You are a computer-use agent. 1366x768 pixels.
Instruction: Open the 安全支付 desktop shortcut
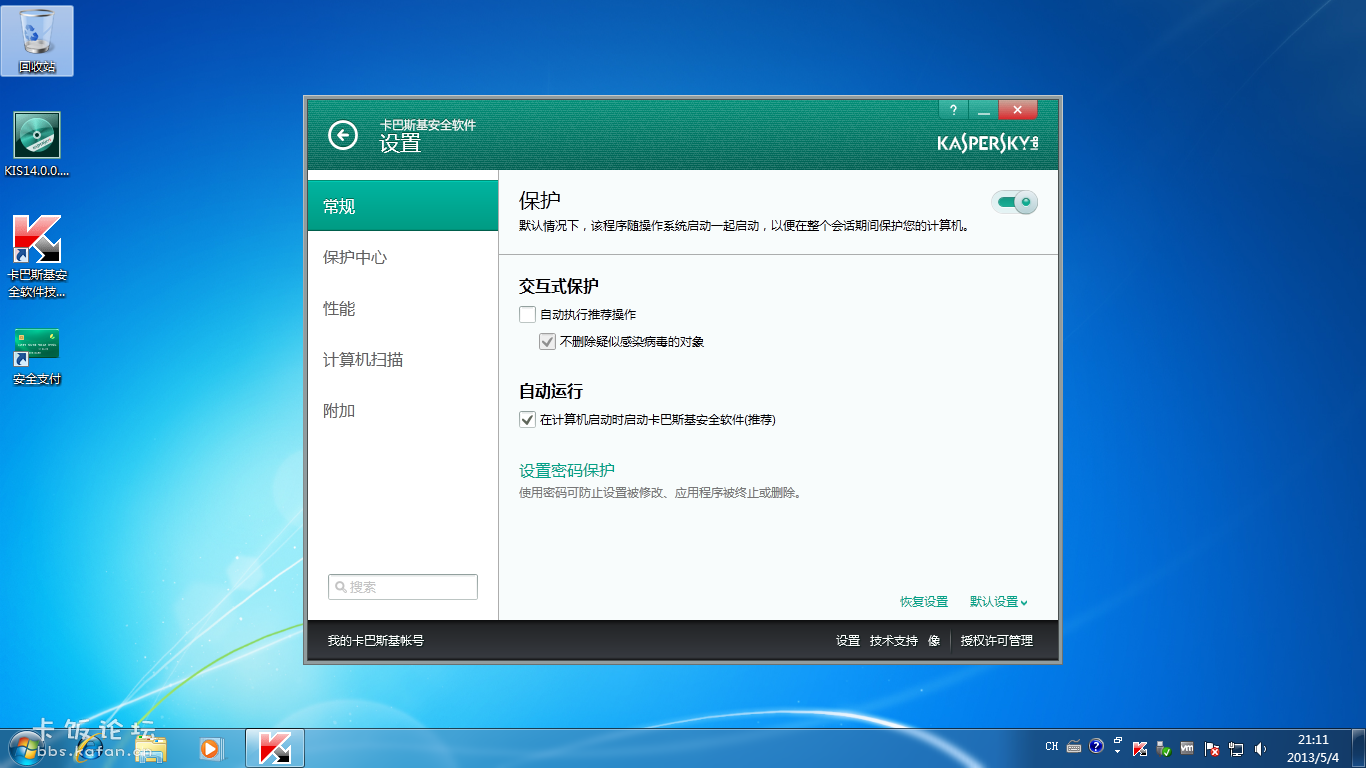point(37,358)
